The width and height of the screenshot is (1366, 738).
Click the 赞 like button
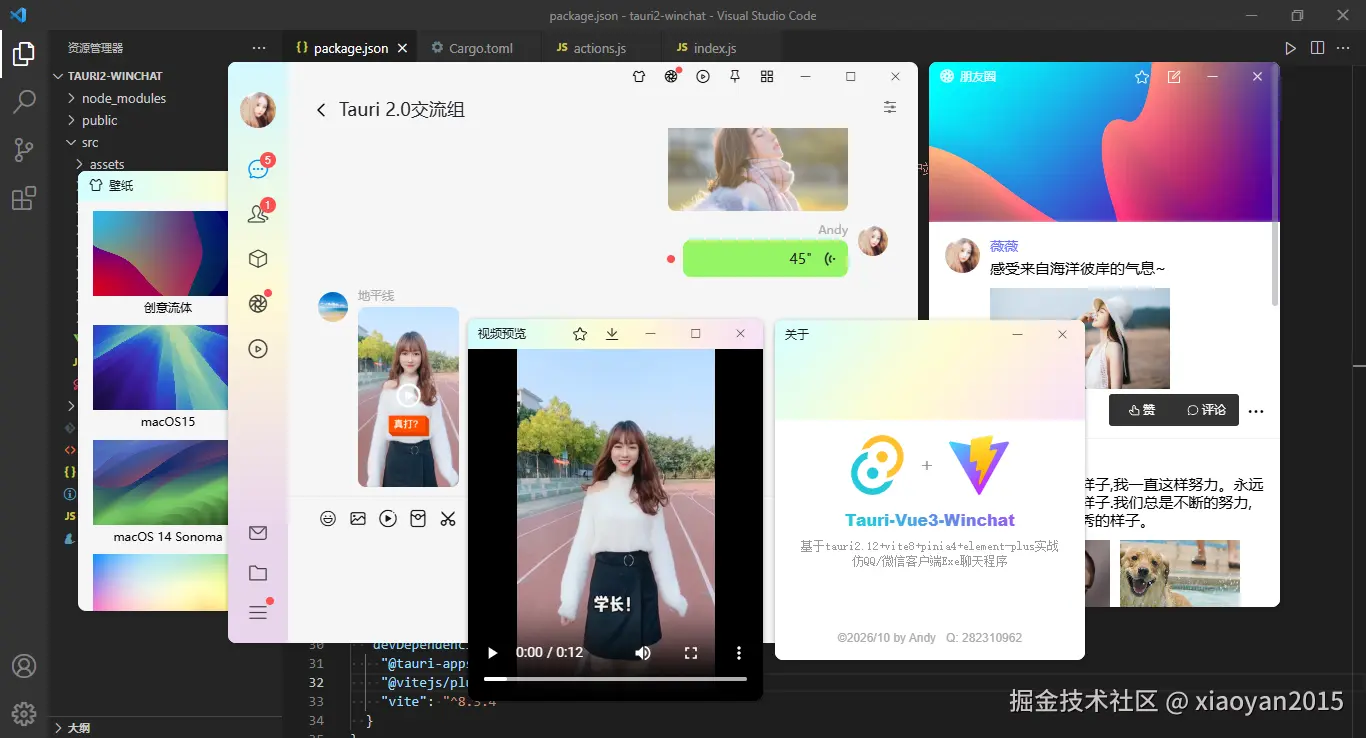point(1141,410)
